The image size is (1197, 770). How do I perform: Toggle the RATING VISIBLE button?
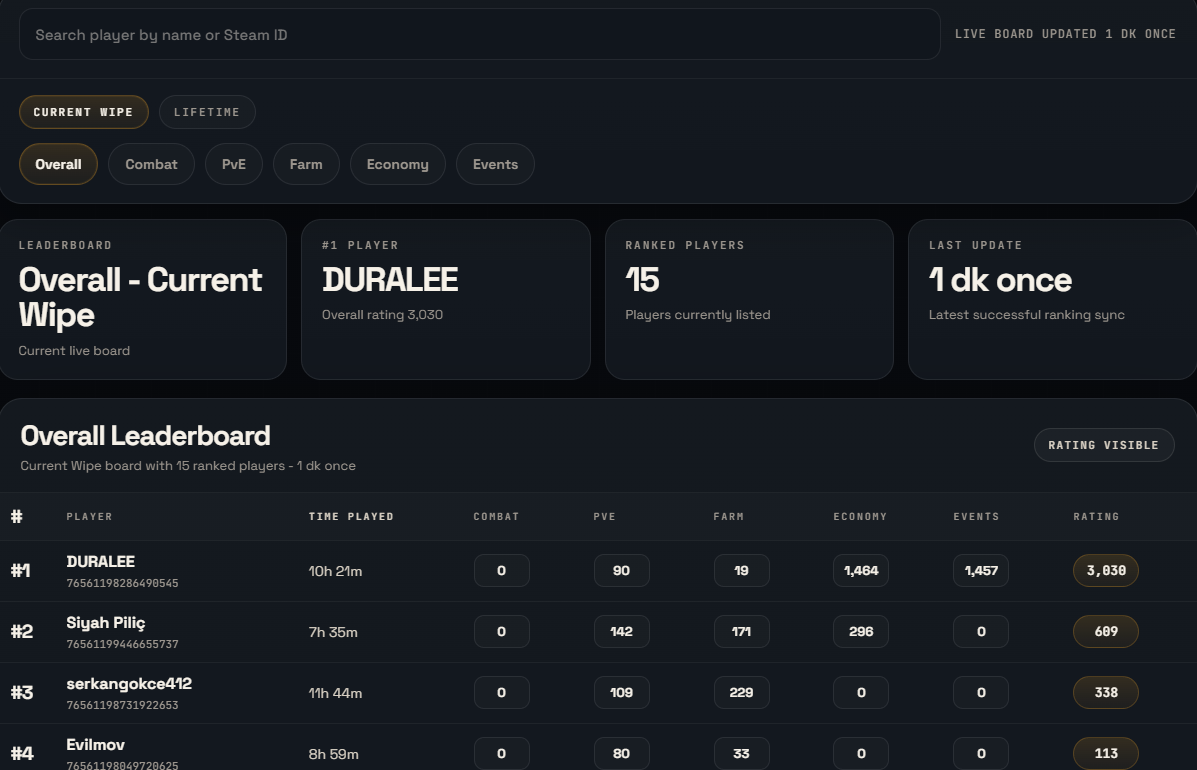(x=1104, y=445)
